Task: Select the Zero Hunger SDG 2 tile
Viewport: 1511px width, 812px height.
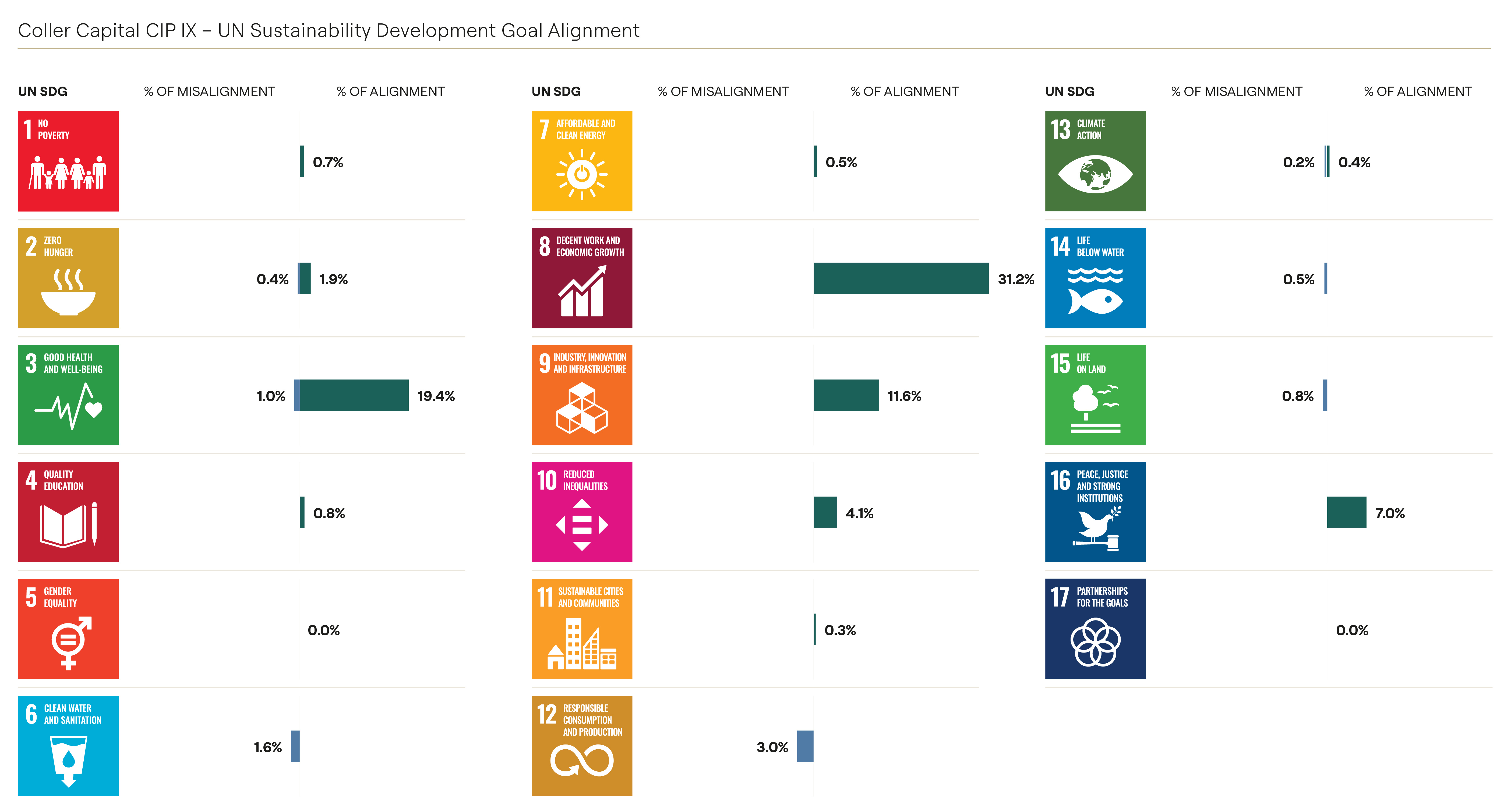Action: pyautogui.click(x=68, y=278)
